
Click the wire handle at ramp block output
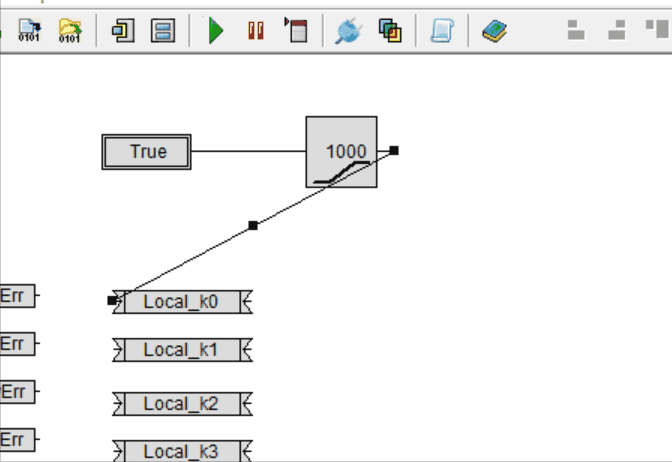[x=394, y=150]
